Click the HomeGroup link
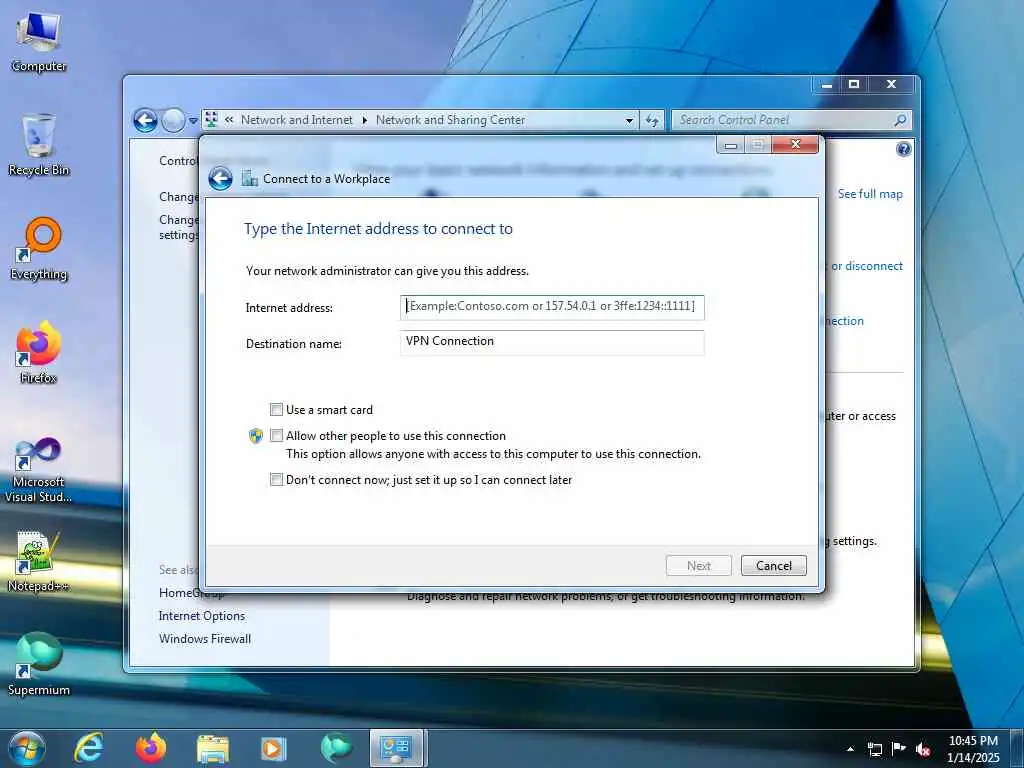This screenshot has width=1024, height=768. (x=191, y=592)
